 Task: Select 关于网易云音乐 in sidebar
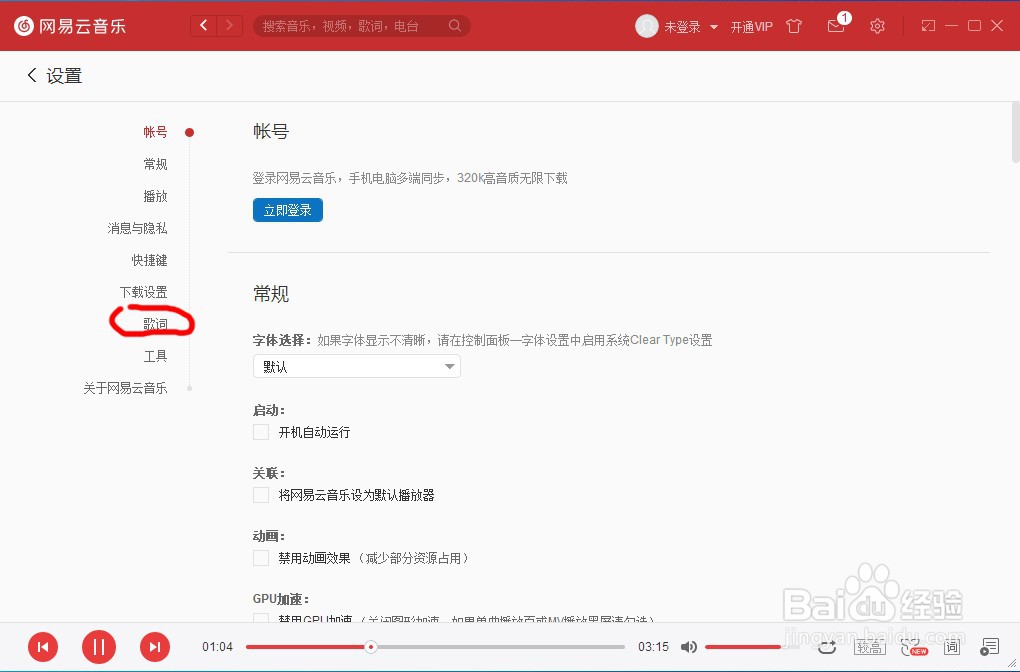(125, 388)
